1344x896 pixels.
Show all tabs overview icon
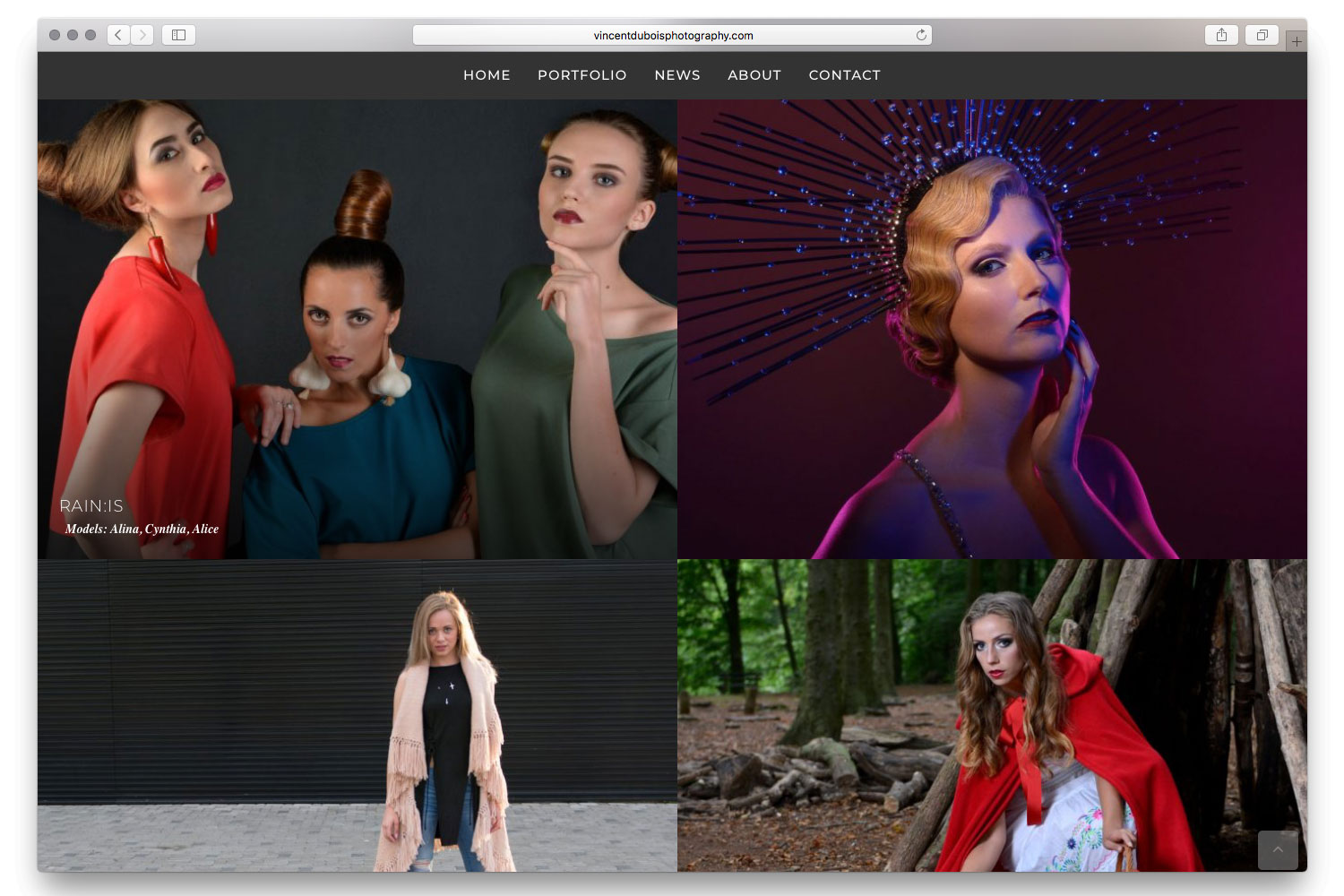pos(1262,35)
